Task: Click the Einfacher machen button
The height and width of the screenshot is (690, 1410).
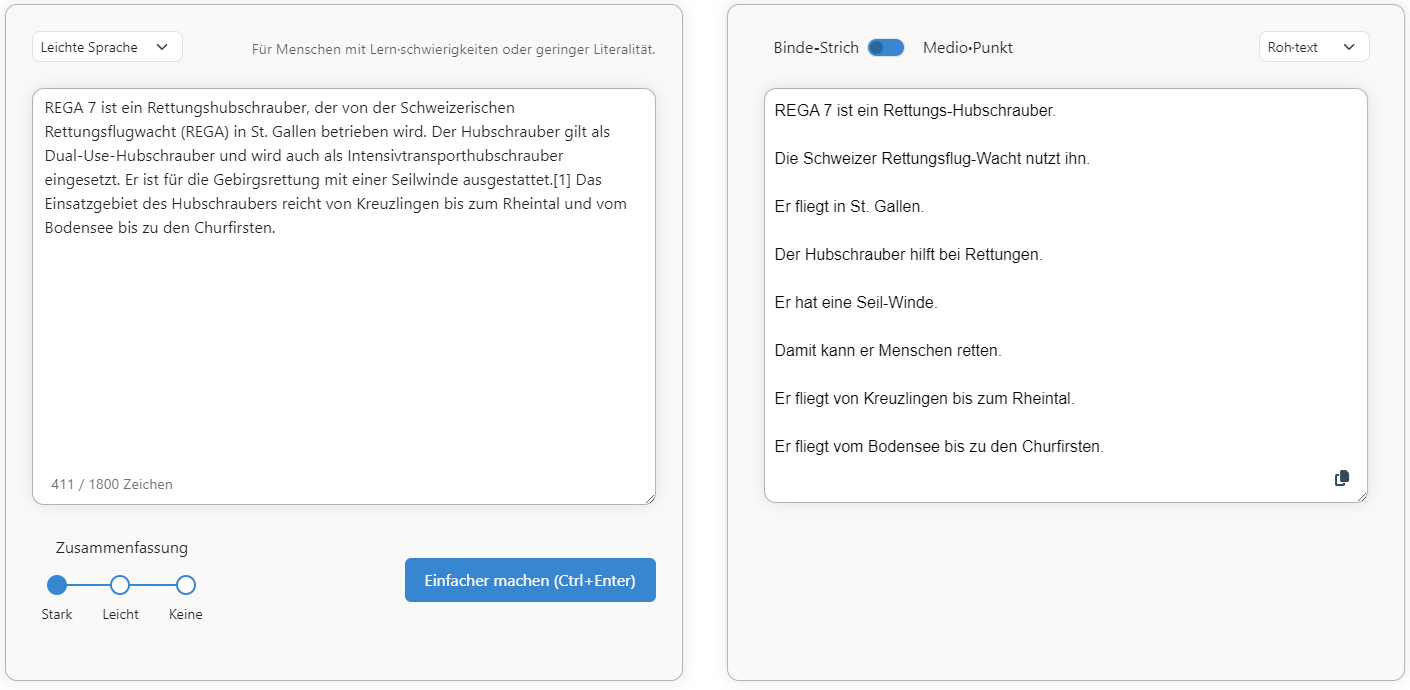Action: click(530, 580)
